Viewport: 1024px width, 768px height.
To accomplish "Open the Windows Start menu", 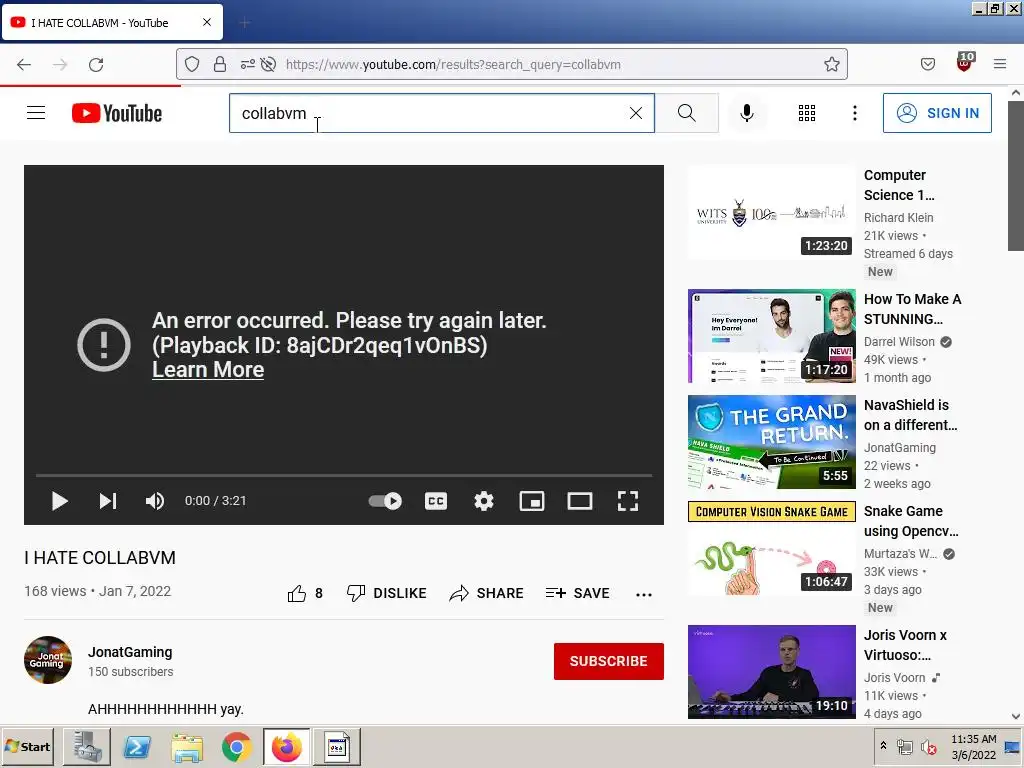I will tap(28, 746).
